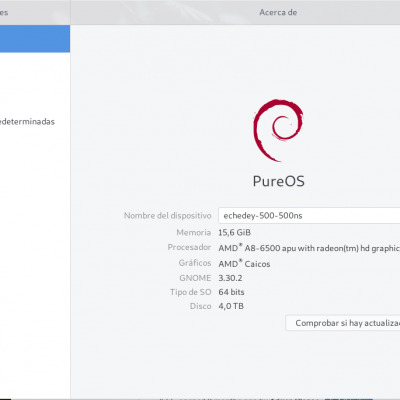
Task: Click the Procesador label
Action: [189, 247]
